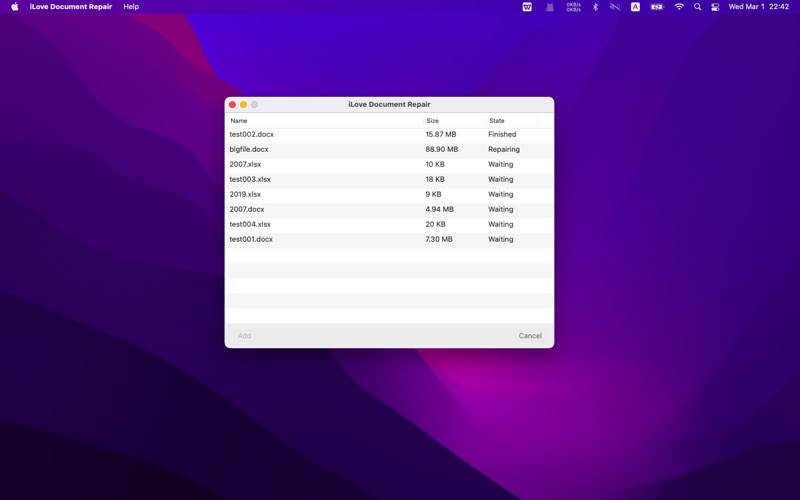Select the test003.xlsx file name
Viewport: 800px width, 500px height.
coord(250,179)
